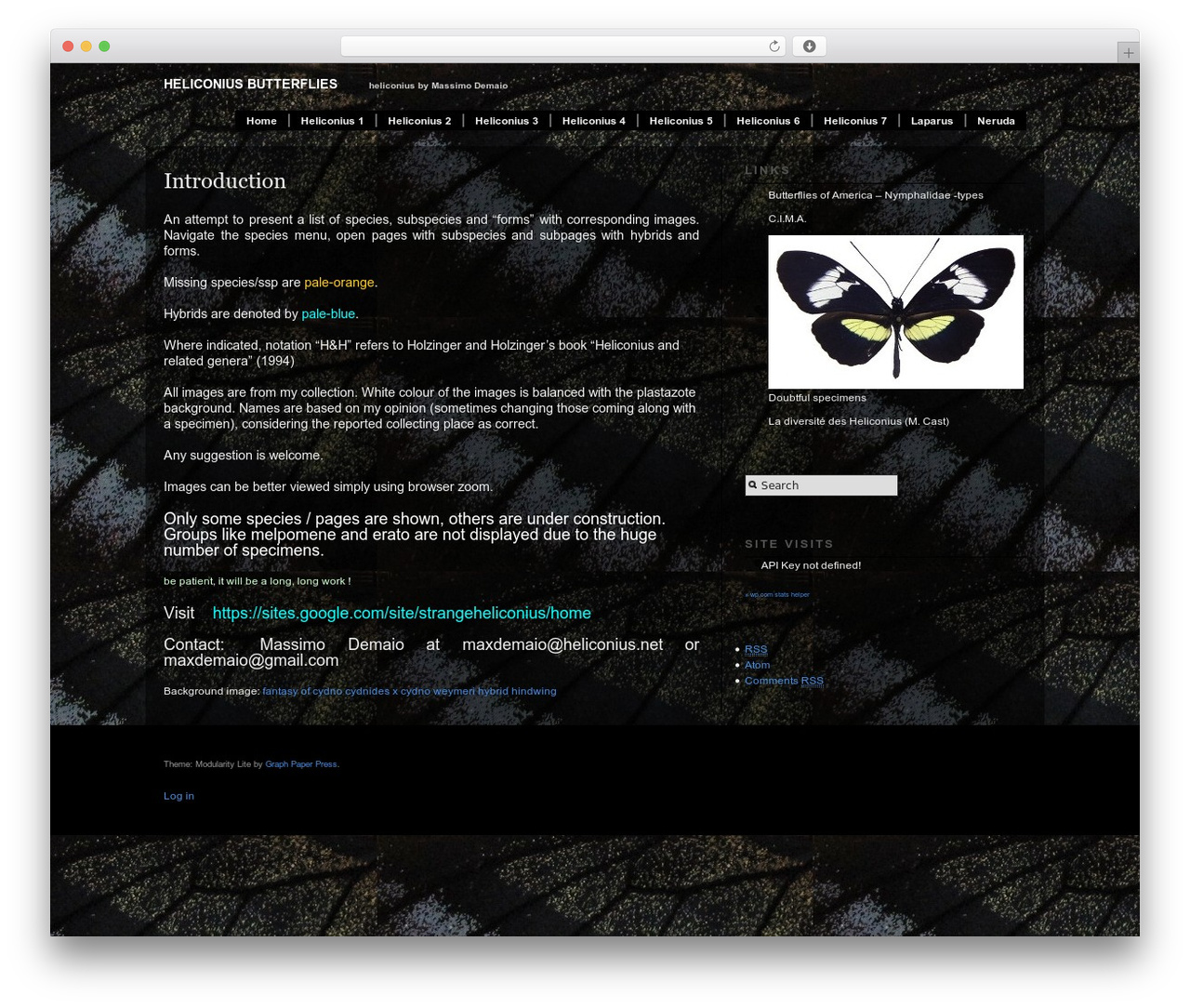Click the browser download icon
This screenshot has width=1190, height=1008.
(x=809, y=46)
